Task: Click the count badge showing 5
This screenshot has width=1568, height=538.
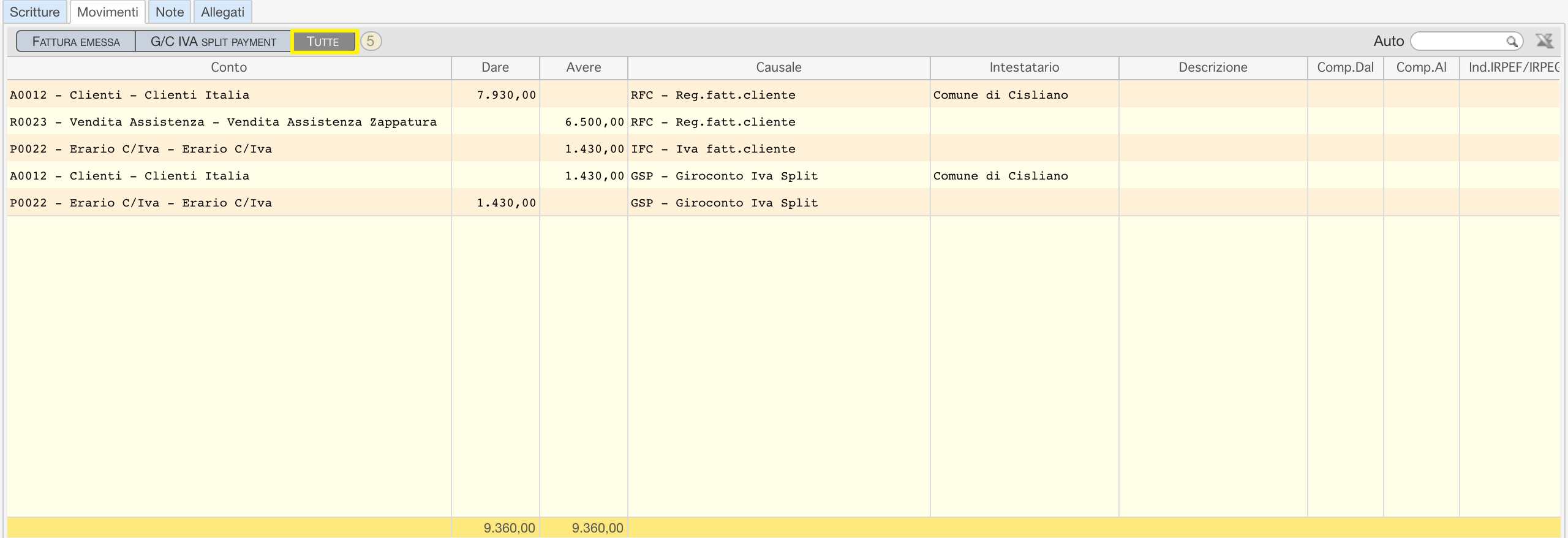Action: pos(371,41)
